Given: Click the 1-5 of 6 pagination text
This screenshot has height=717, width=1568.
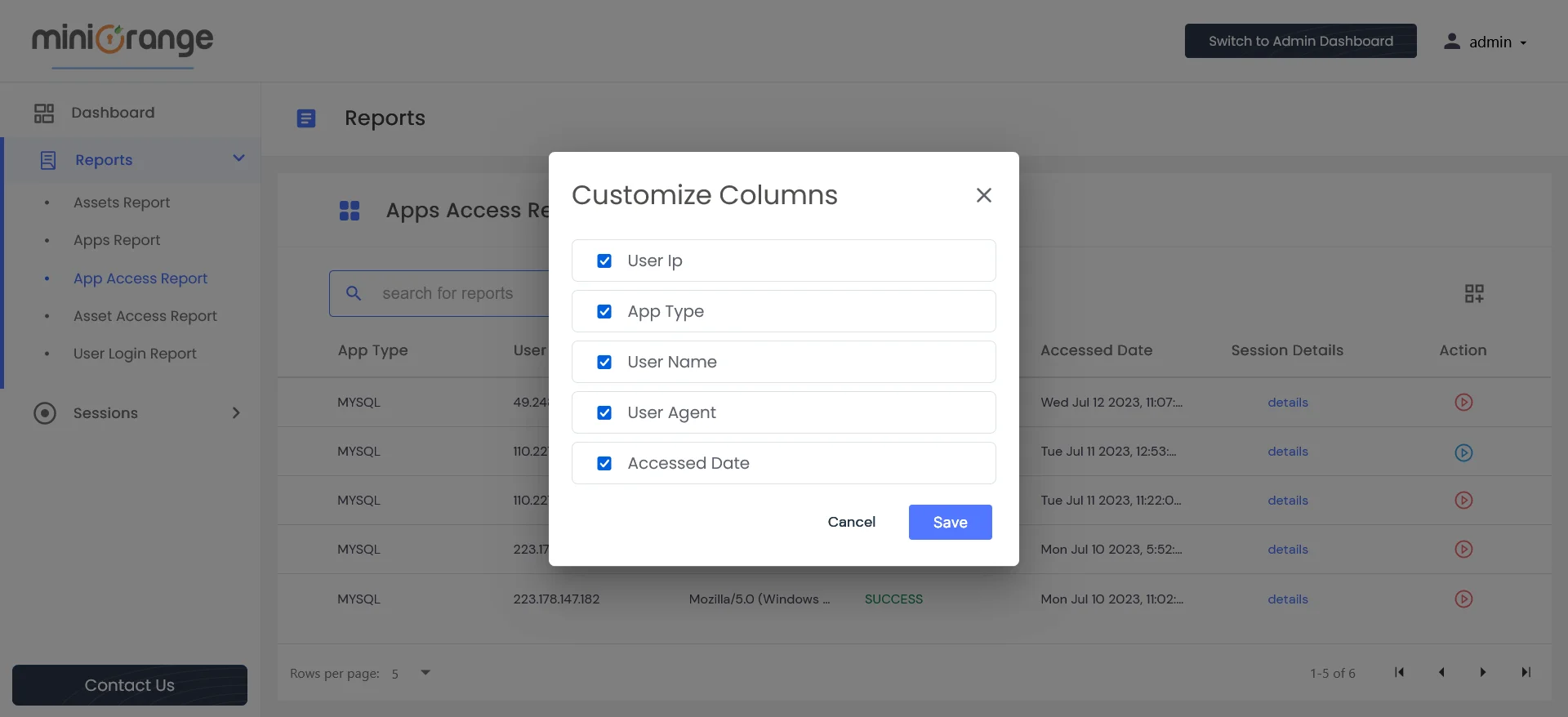Looking at the screenshot, I should (x=1333, y=674).
